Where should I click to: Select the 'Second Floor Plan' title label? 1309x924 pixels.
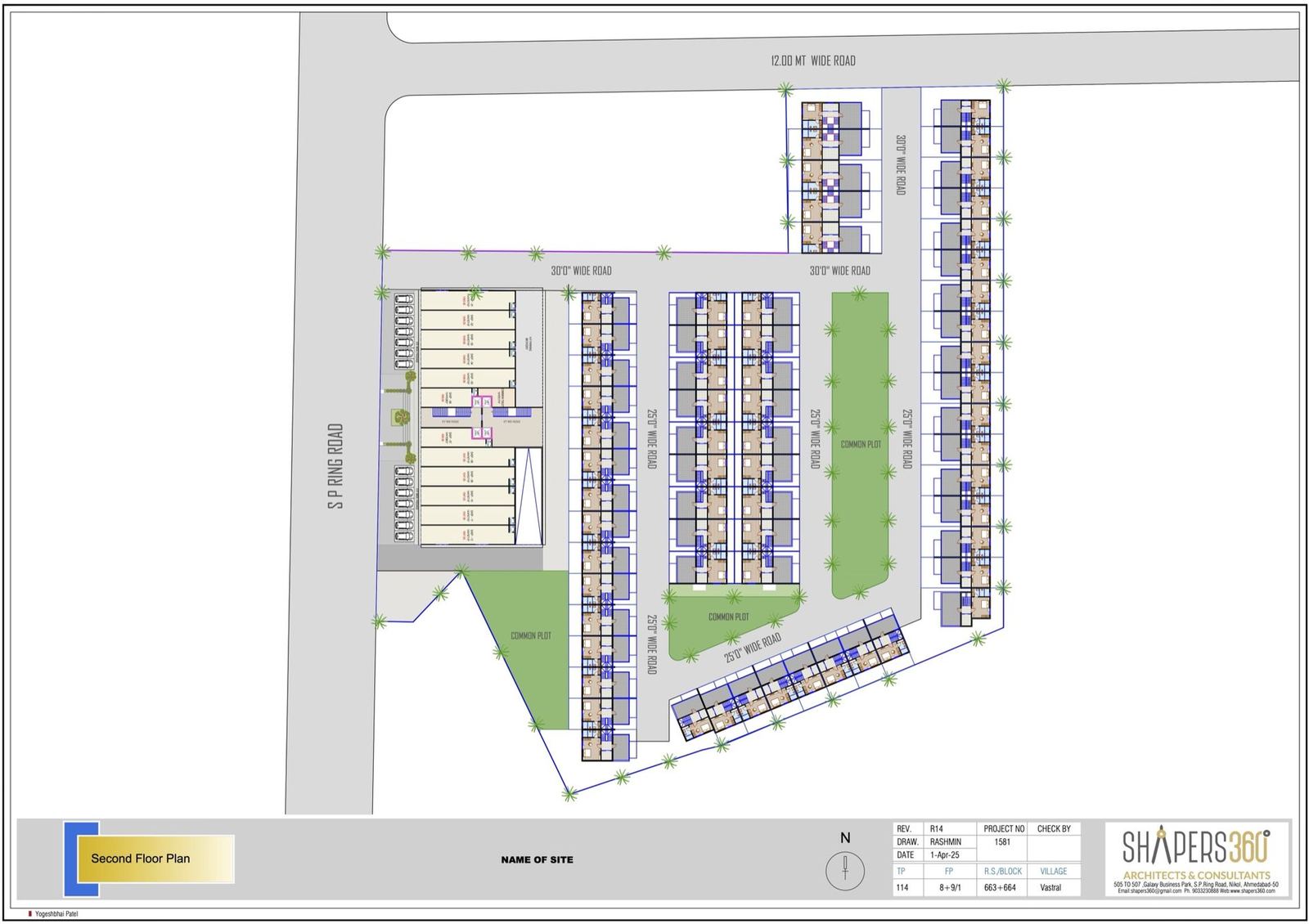click(x=140, y=859)
